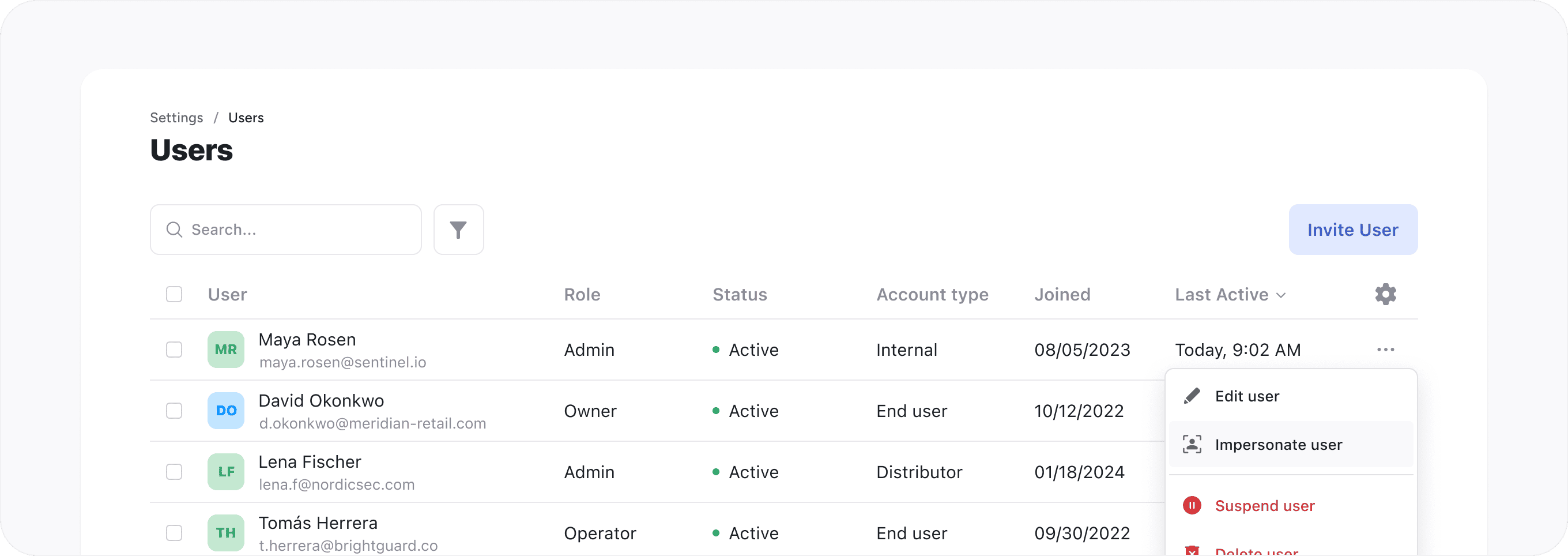
Task: Click joined date 01/18/2024
Action: tap(1079, 472)
